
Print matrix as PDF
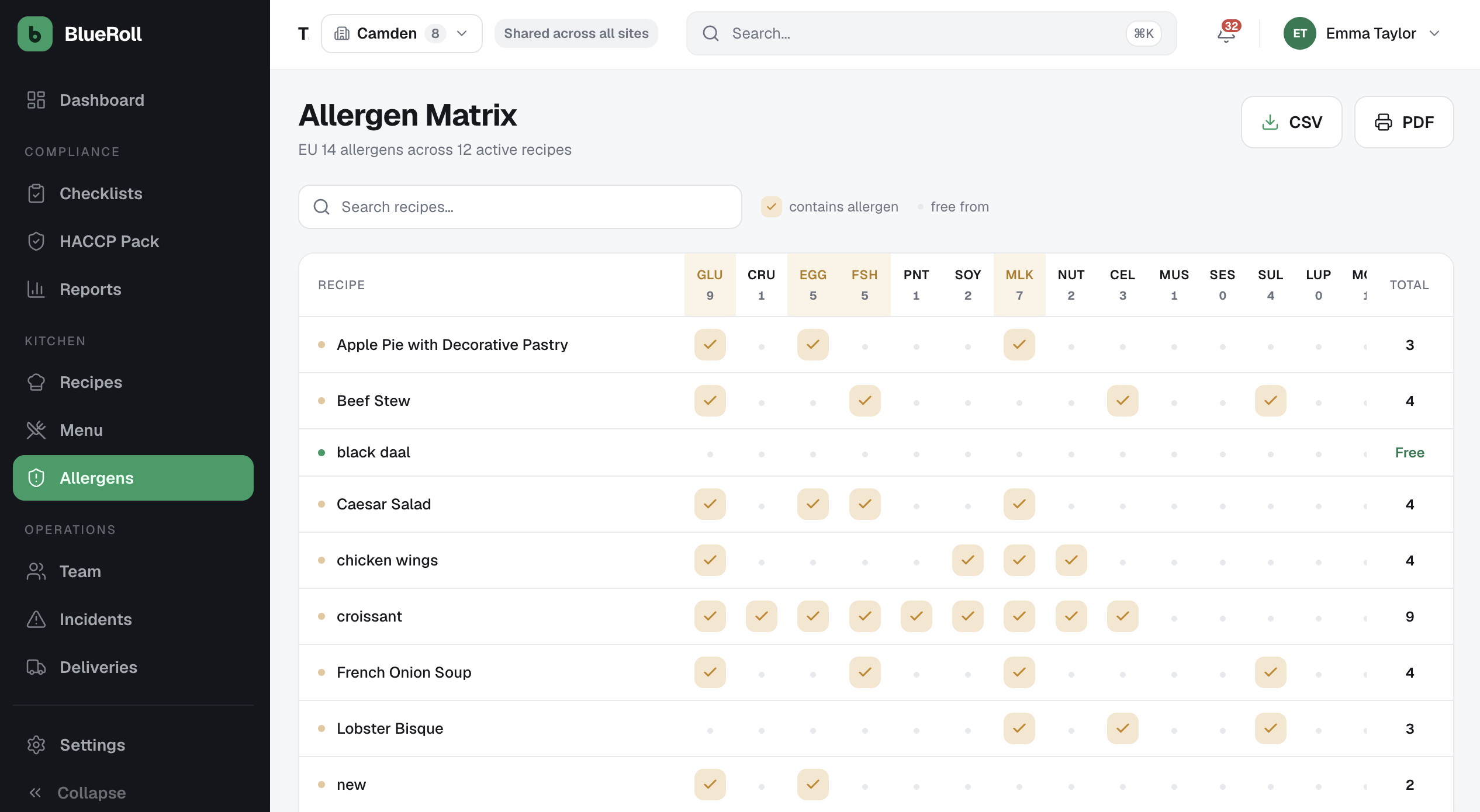tap(1404, 122)
